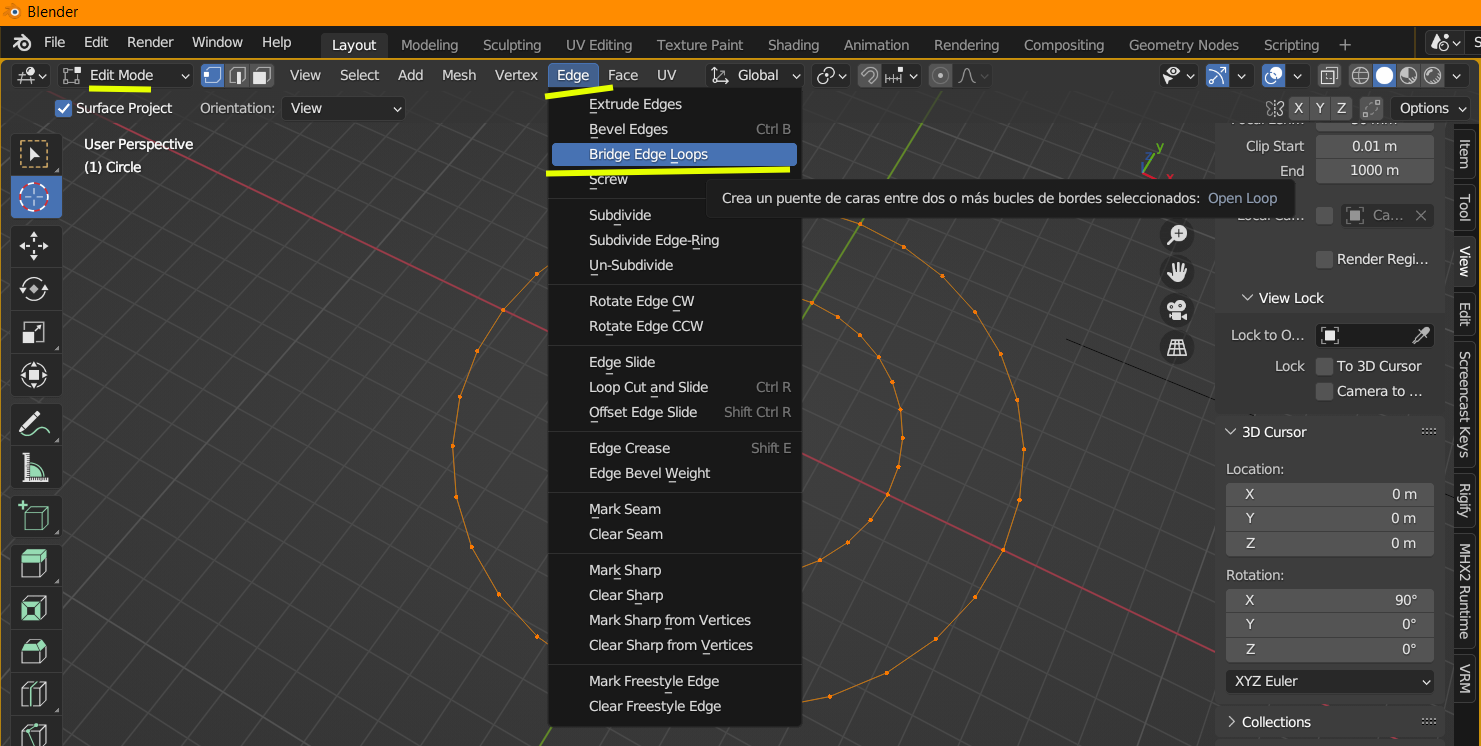The height and width of the screenshot is (746, 1481).
Task: Enable Lock To 3D Cursor checkbox
Action: 1324,366
